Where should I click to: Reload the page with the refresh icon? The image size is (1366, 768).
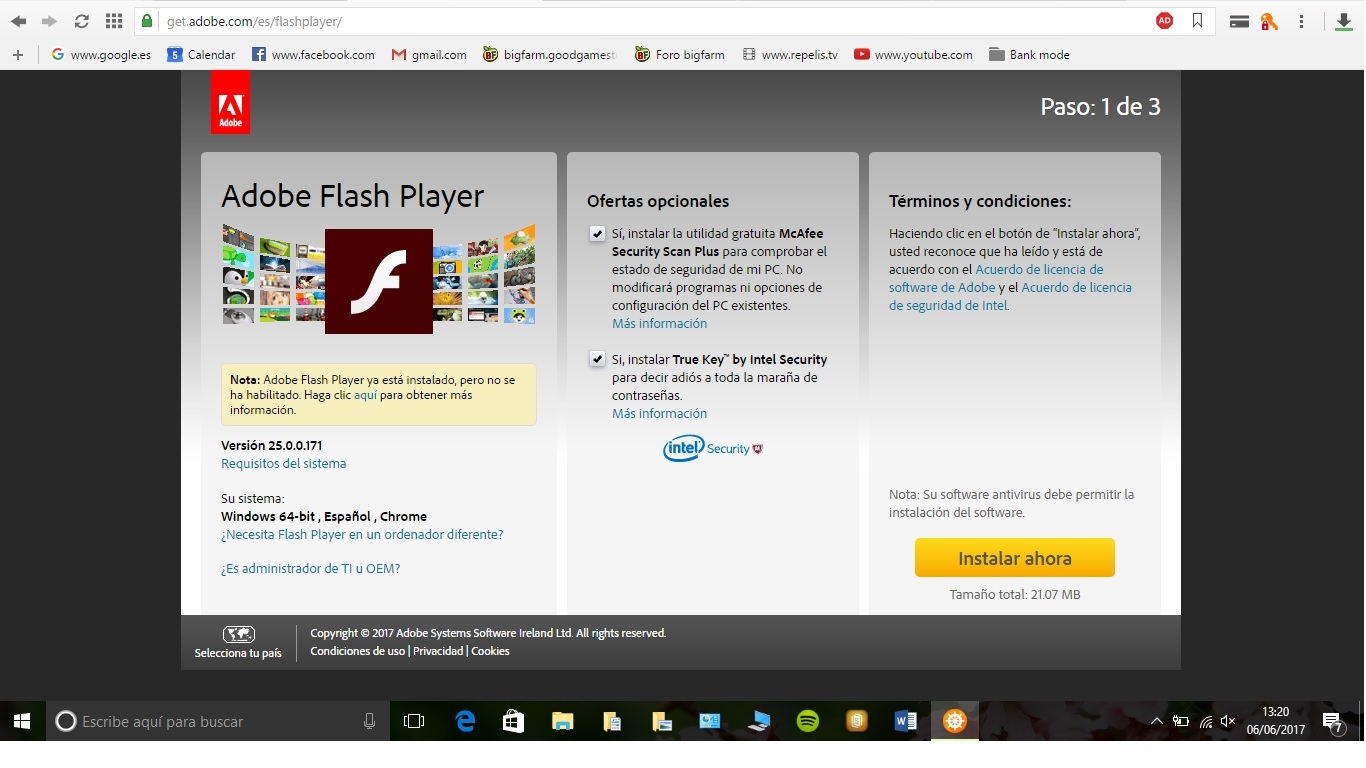pyautogui.click(x=82, y=21)
